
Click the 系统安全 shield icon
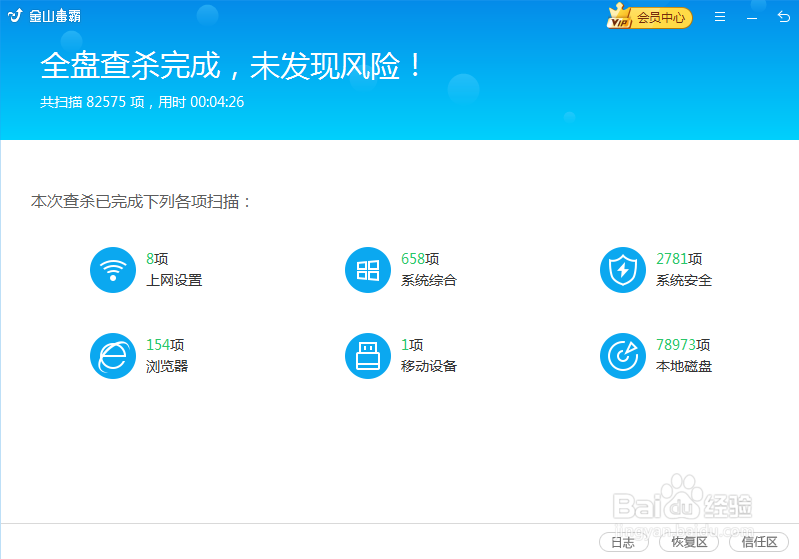pyautogui.click(x=623, y=270)
